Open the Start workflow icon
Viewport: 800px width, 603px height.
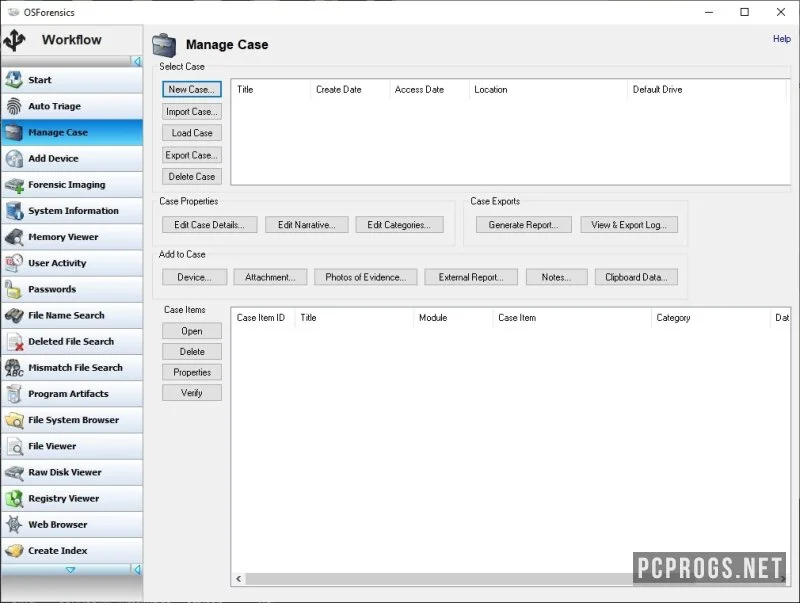(x=14, y=80)
